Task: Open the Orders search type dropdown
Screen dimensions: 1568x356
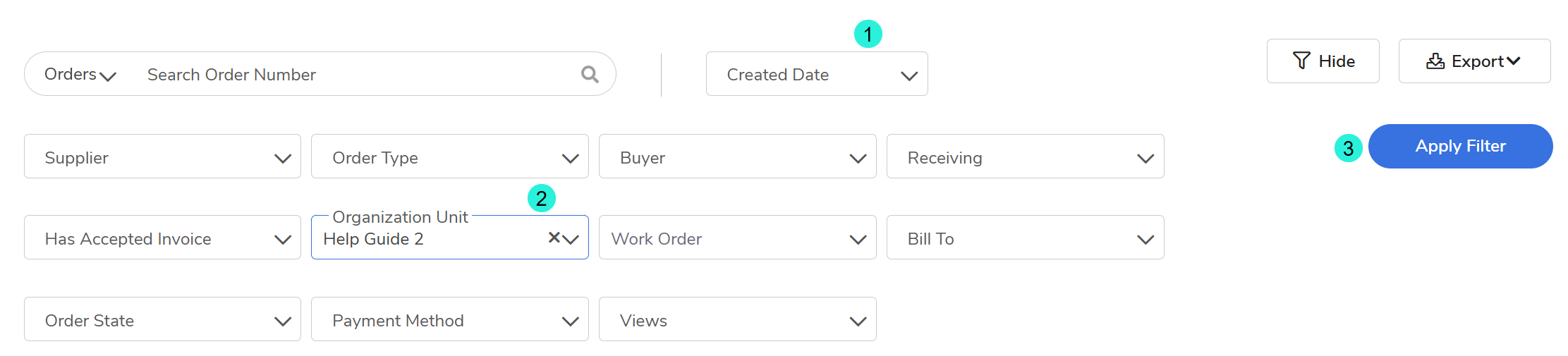Action: pos(80,75)
